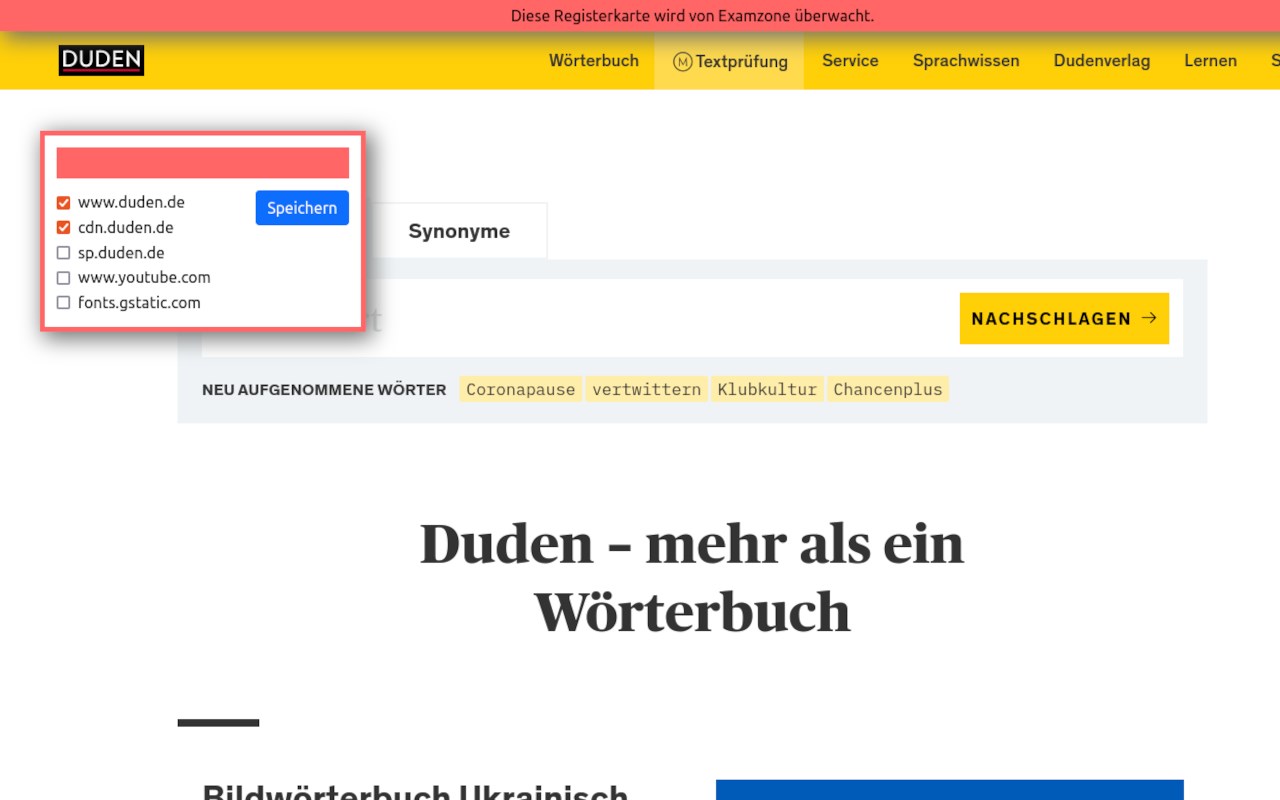Image resolution: width=1280 pixels, height=800 pixels.
Task: Click the Mentor icon beside Textprüfung
Action: 683,62
